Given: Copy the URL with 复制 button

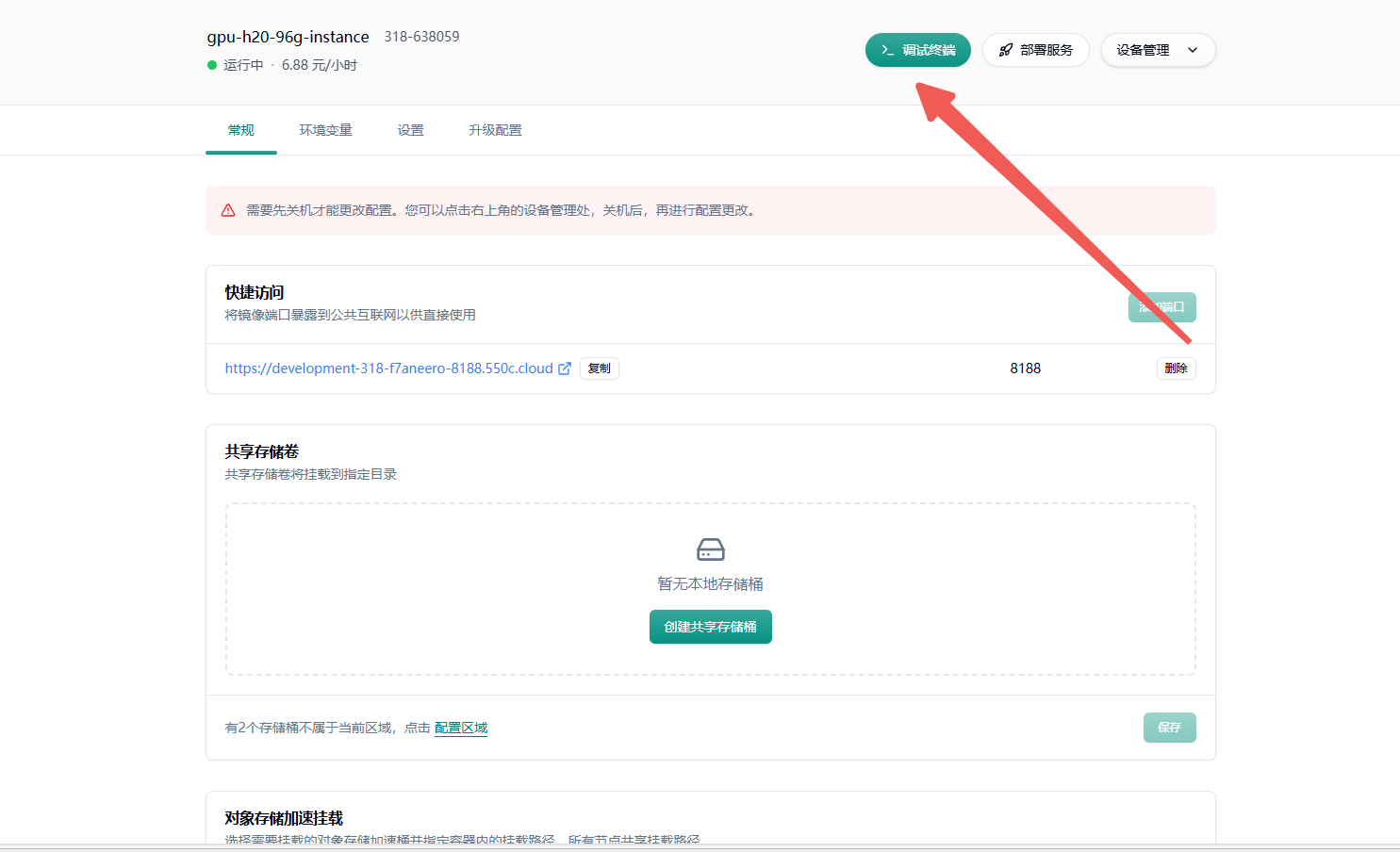Looking at the screenshot, I should click(599, 369).
